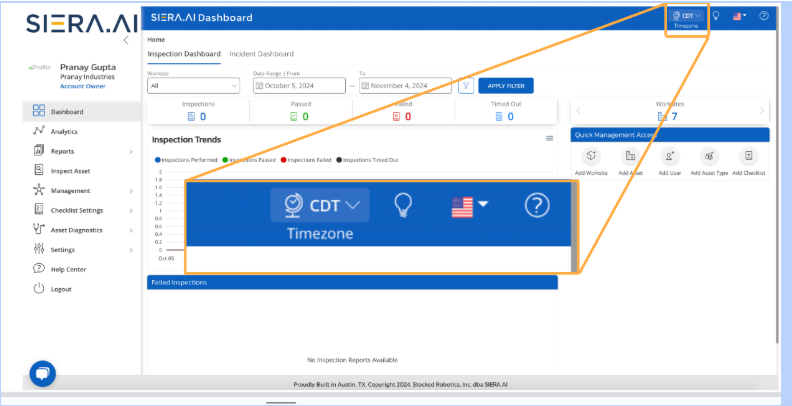Viewport: 792px width, 406px height.
Task: Open the question mark help icon
Action: click(764, 16)
